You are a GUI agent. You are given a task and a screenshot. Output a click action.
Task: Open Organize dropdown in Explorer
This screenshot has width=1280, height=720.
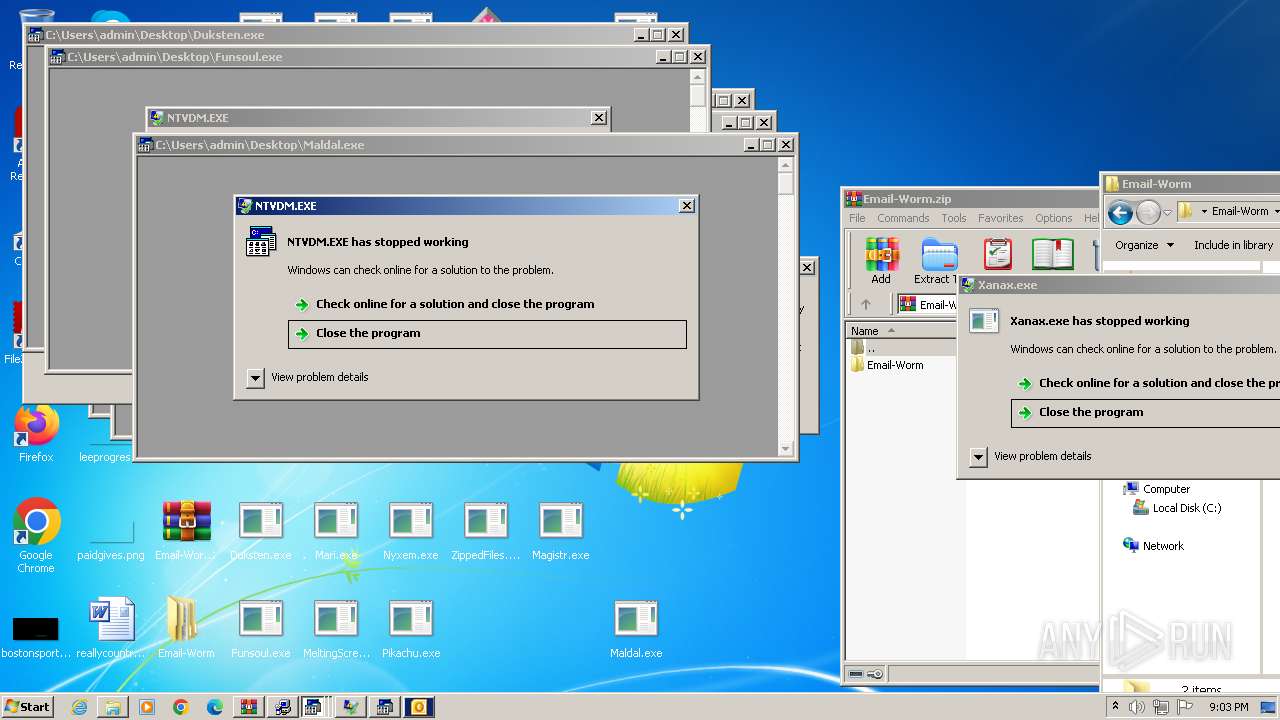click(x=1144, y=245)
